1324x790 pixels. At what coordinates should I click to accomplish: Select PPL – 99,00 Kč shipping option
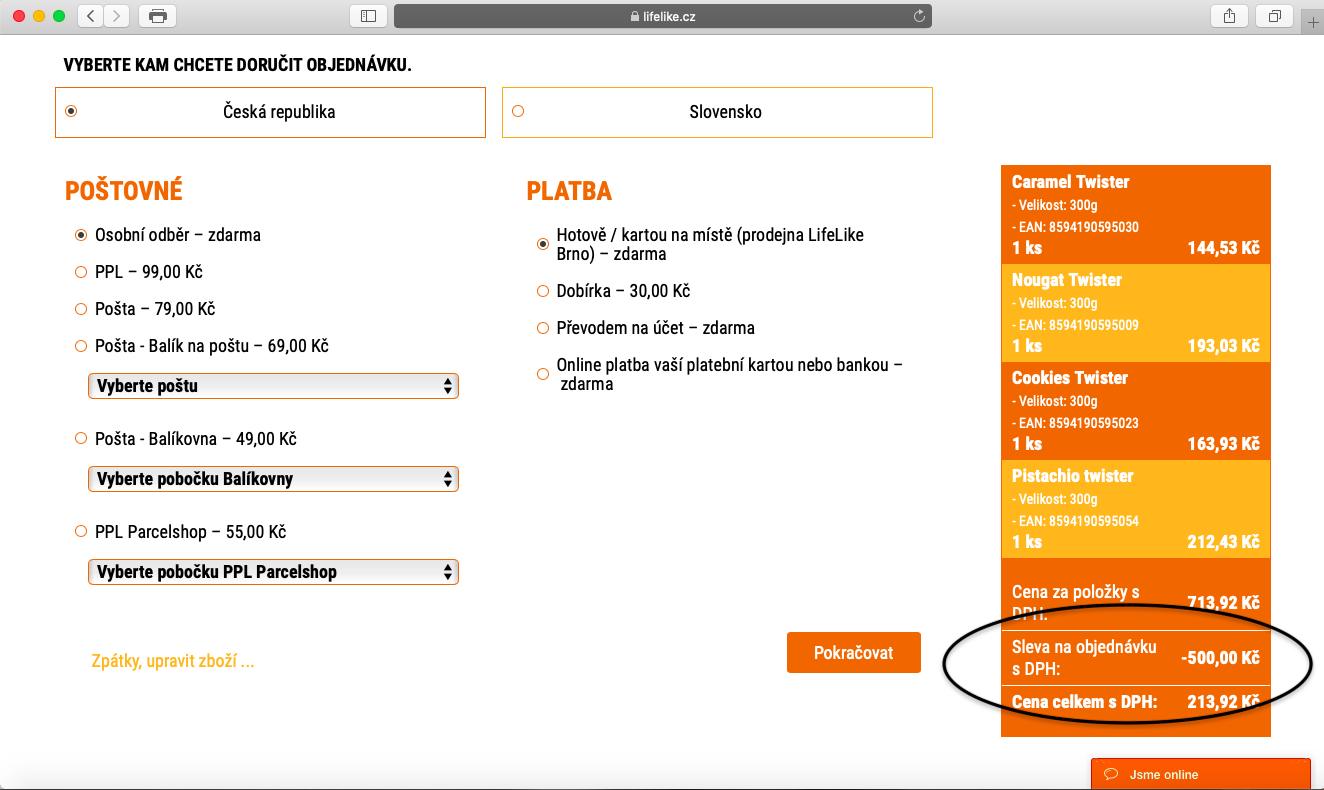coord(81,272)
